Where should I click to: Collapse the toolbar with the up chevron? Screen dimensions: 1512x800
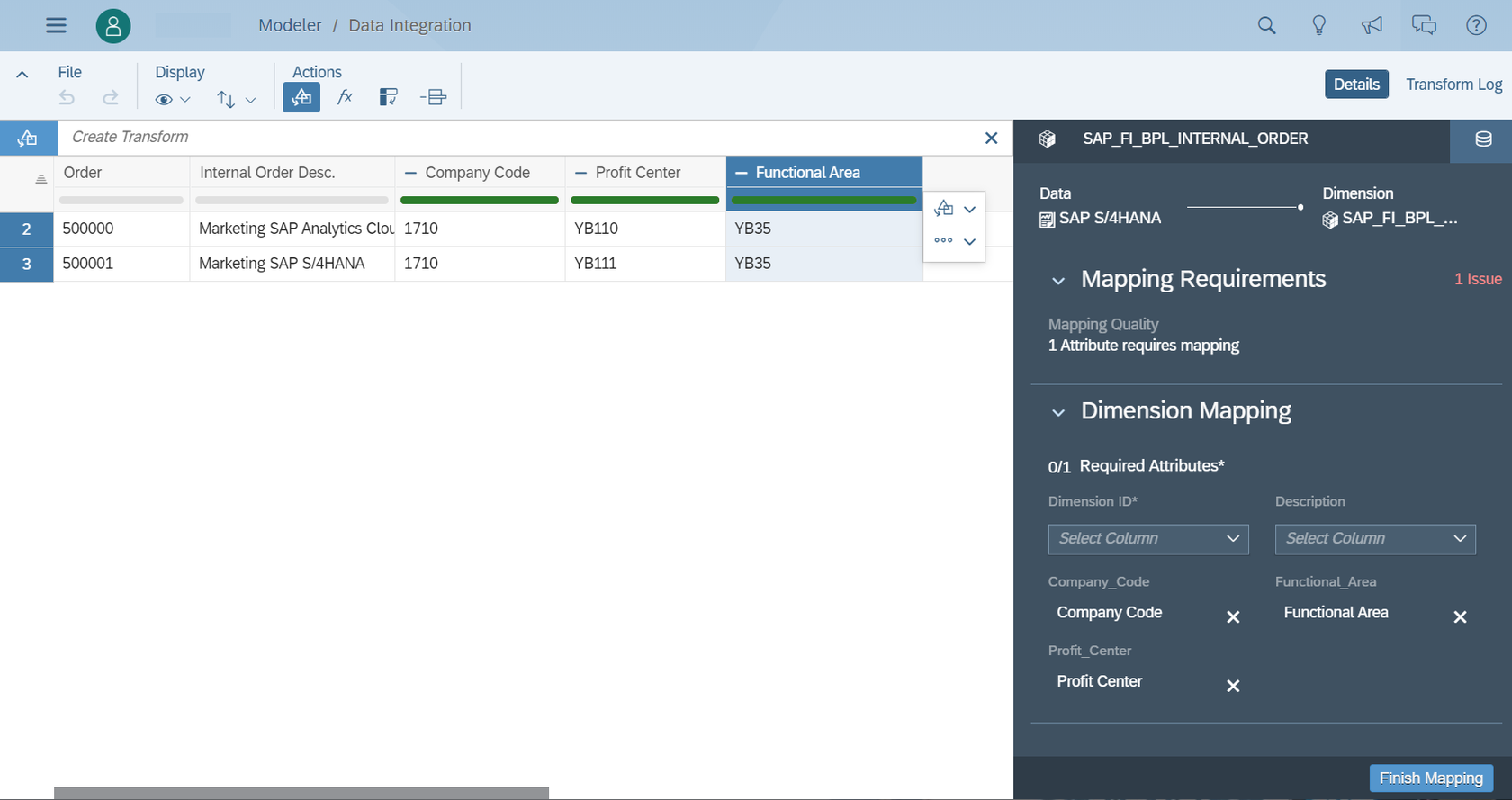22,75
